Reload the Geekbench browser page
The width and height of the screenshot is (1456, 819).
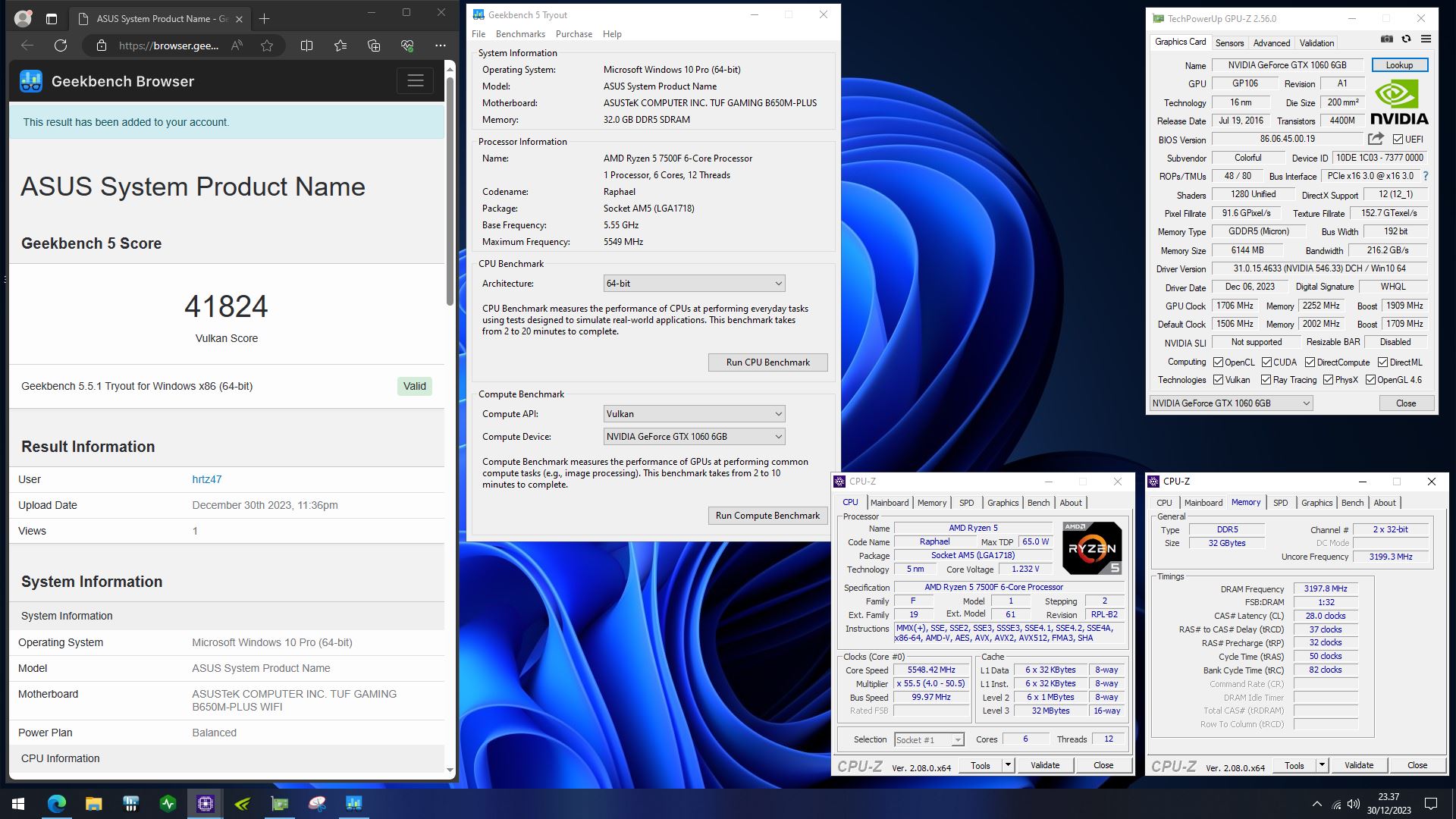click(61, 45)
